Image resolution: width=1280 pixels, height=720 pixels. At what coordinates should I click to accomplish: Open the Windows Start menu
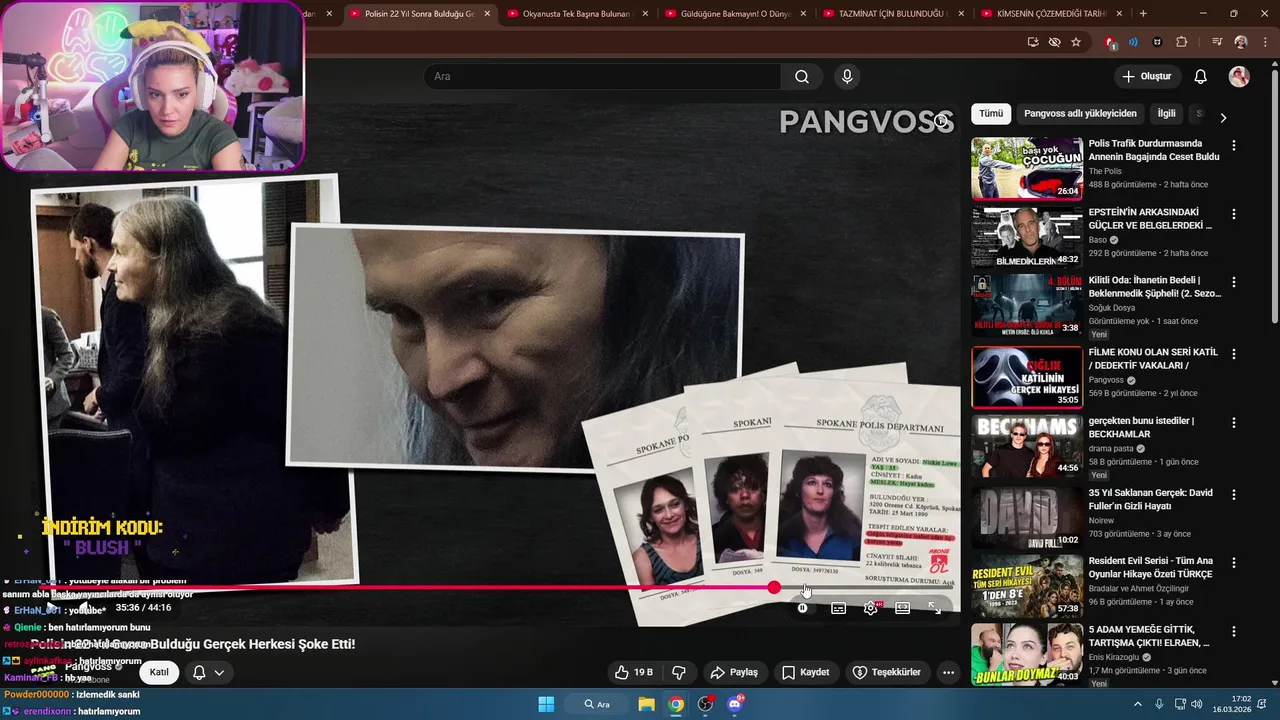[546, 704]
